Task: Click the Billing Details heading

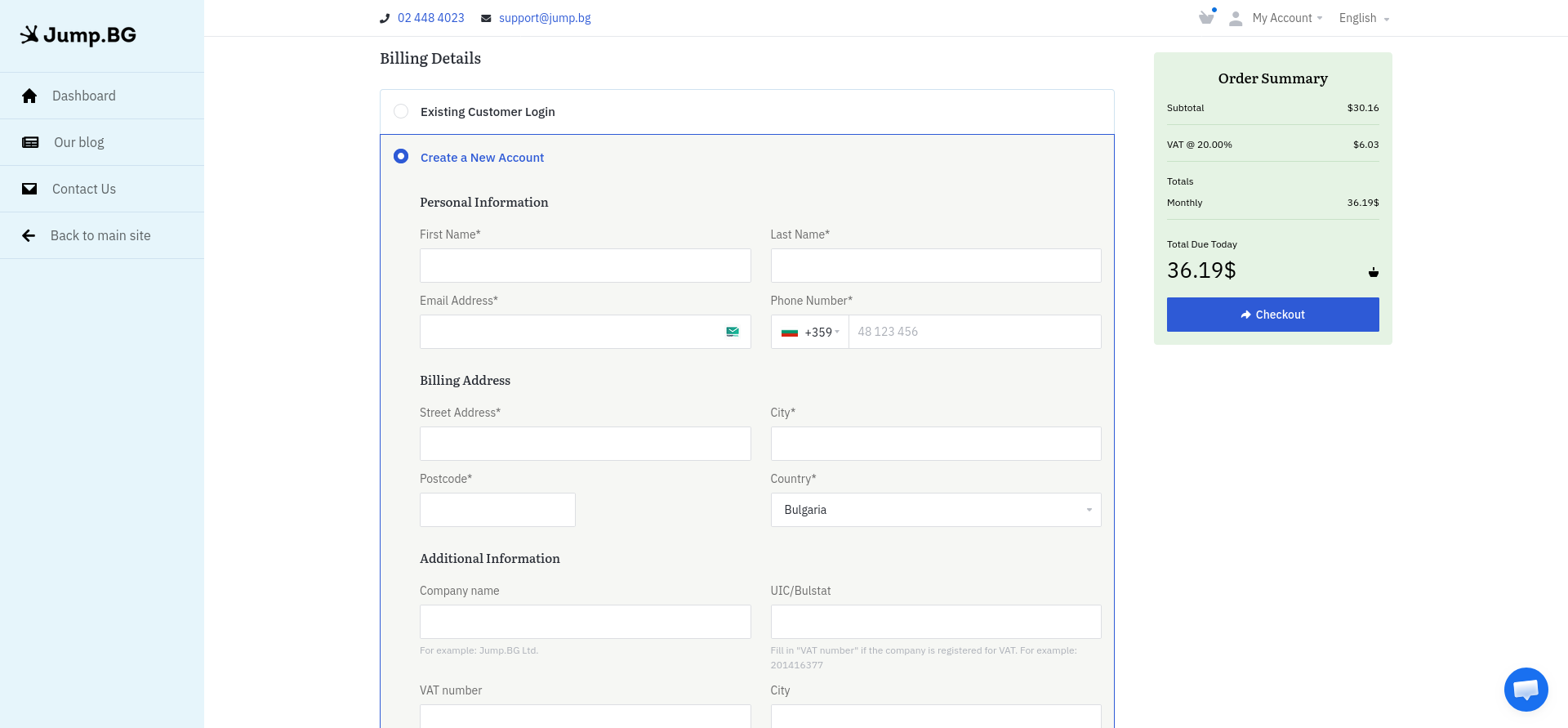Action: tap(430, 58)
